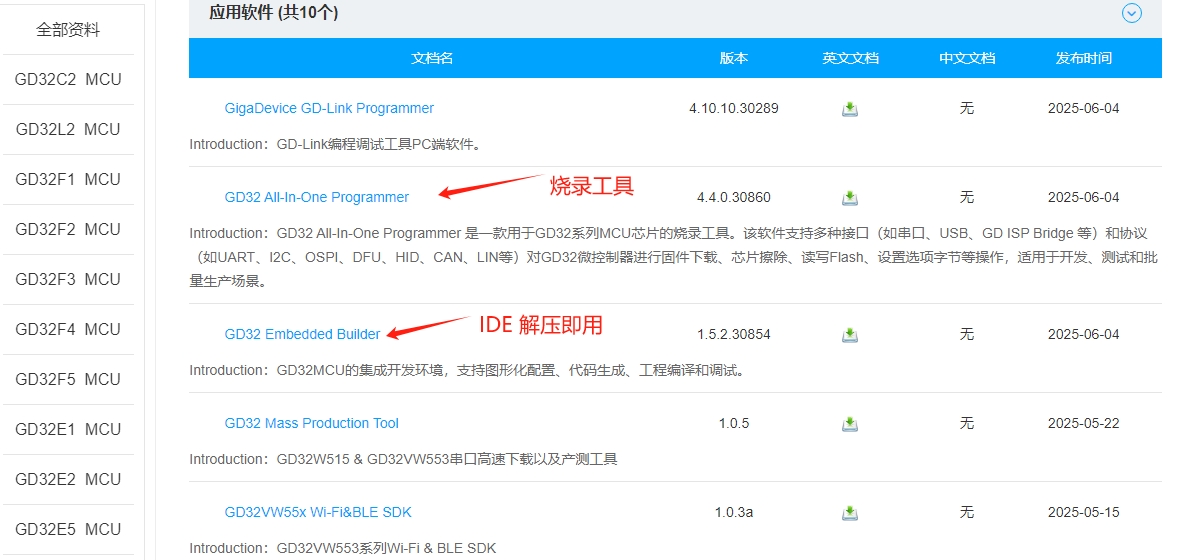The image size is (1186, 560).
Task: Open GigaDevice GD-Link Programmer link
Action: pos(329,108)
